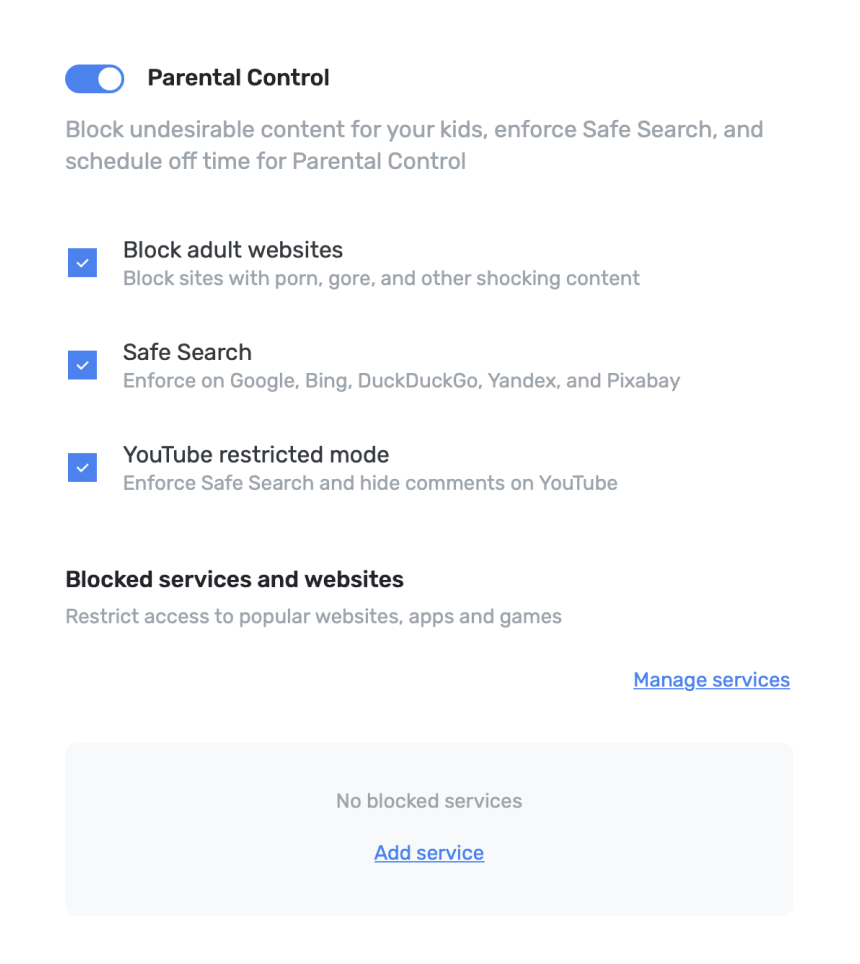
Task: Click the Restrict access to popular websites text
Action: pyautogui.click(x=313, y=616)
